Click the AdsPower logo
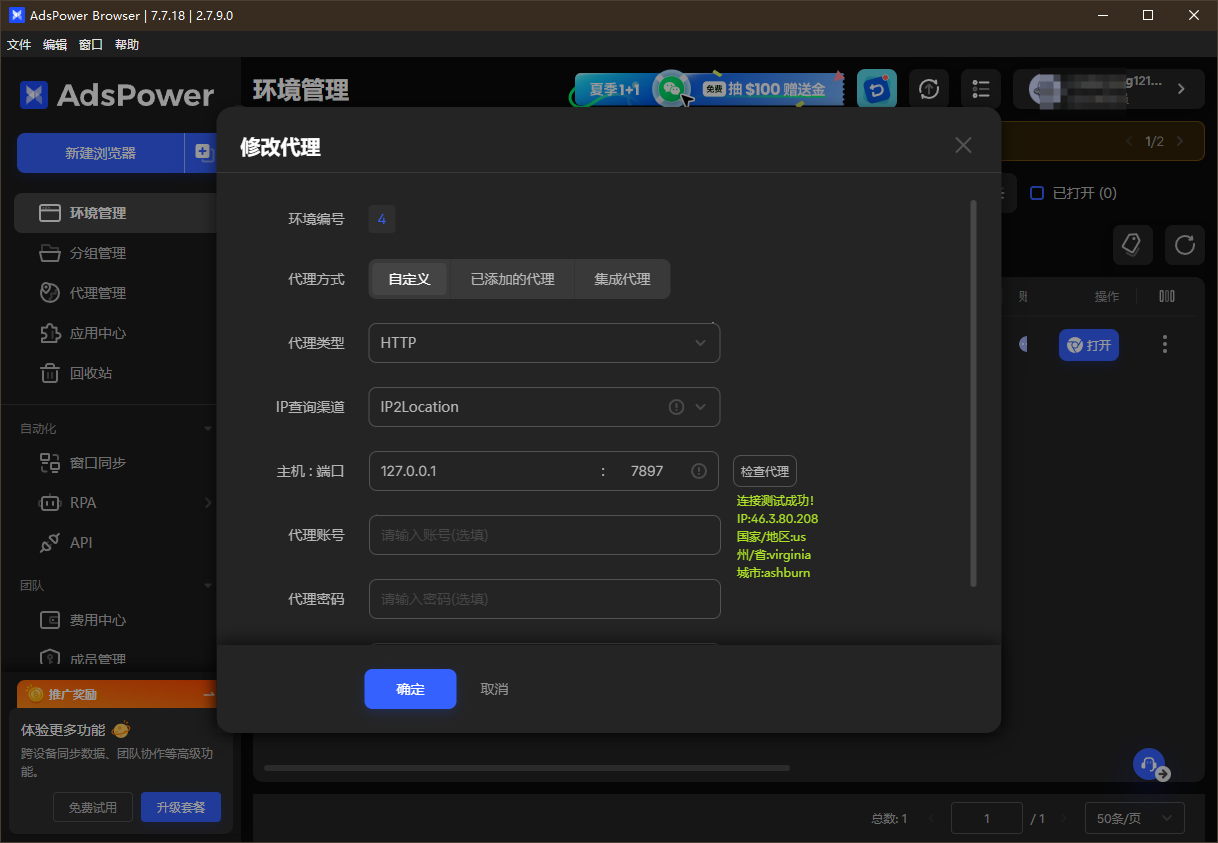This screenshot has height=843, width=1218. pos(117,95)
